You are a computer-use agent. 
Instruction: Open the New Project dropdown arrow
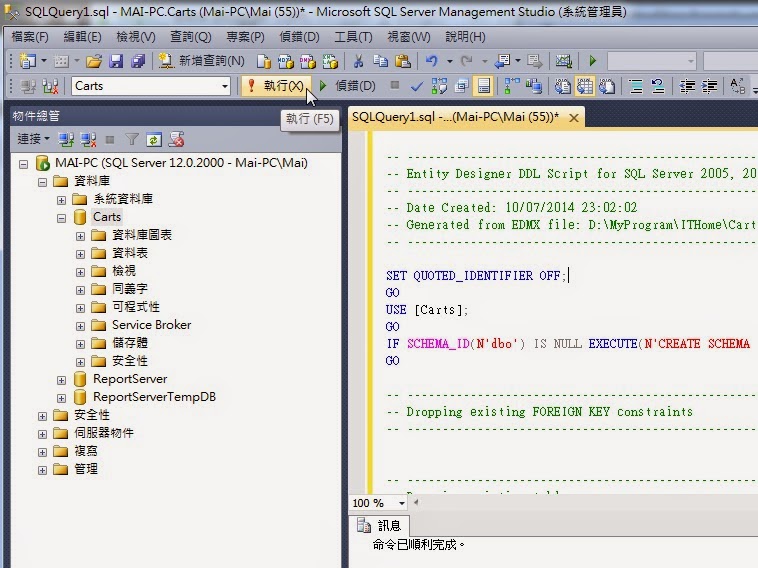click(44, 61)
